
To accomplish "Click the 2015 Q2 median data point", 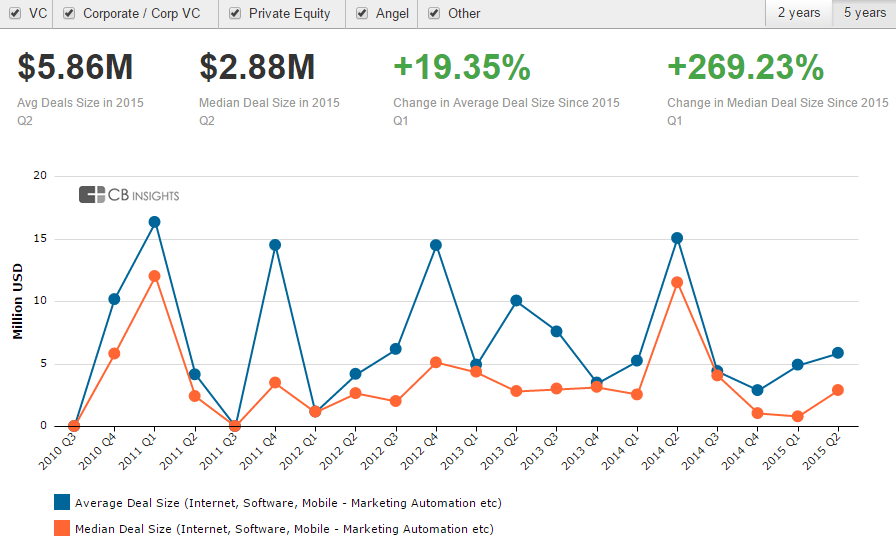I will [838, 390].
